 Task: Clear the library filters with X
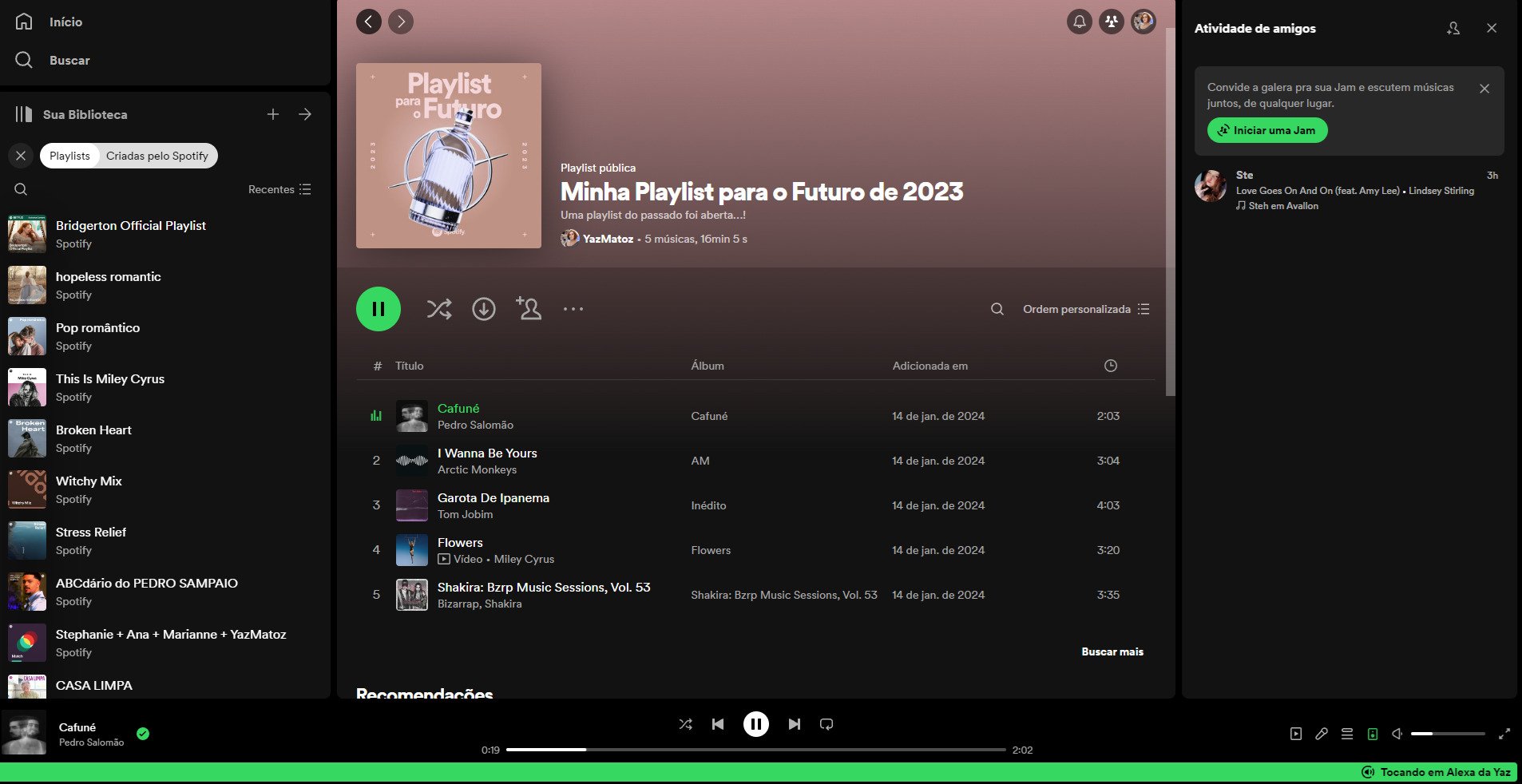(21, 156)
